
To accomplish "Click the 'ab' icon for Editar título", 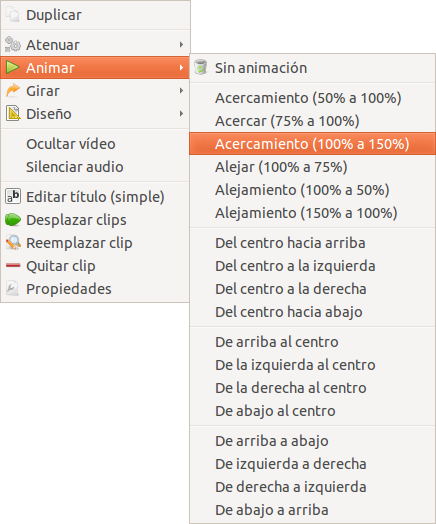I will [x=13, y=196].
